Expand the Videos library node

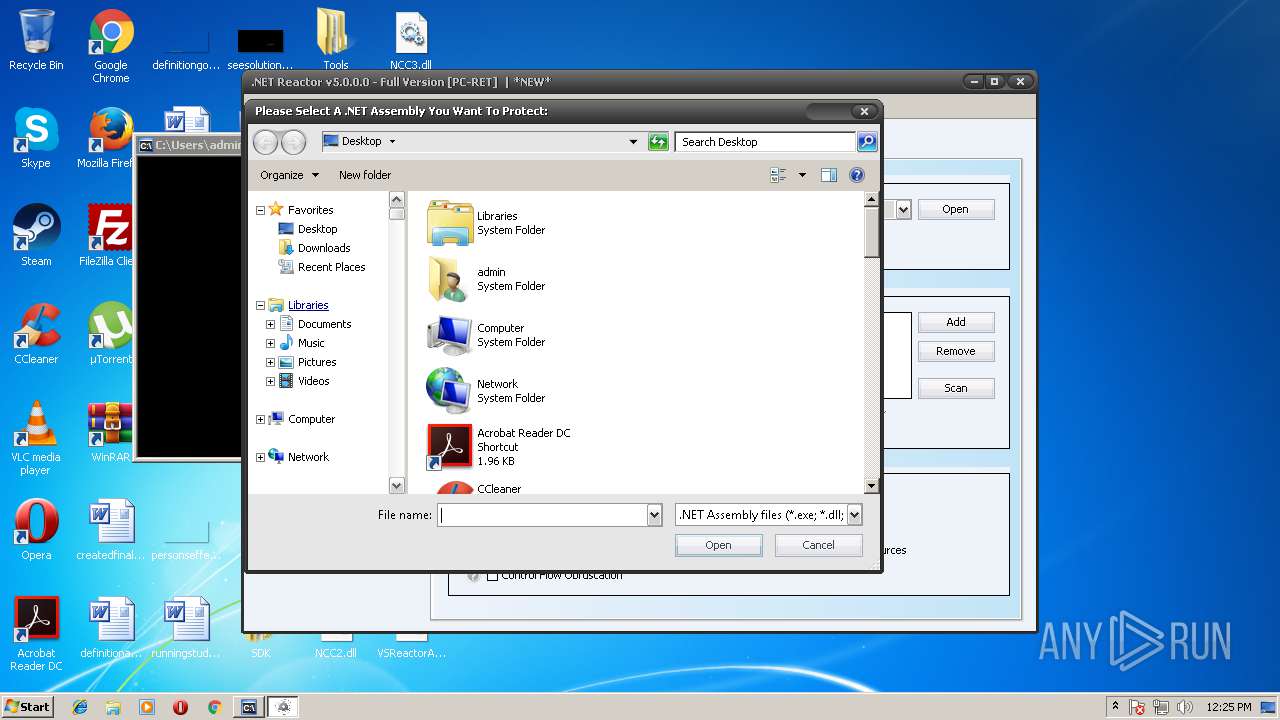270,381
